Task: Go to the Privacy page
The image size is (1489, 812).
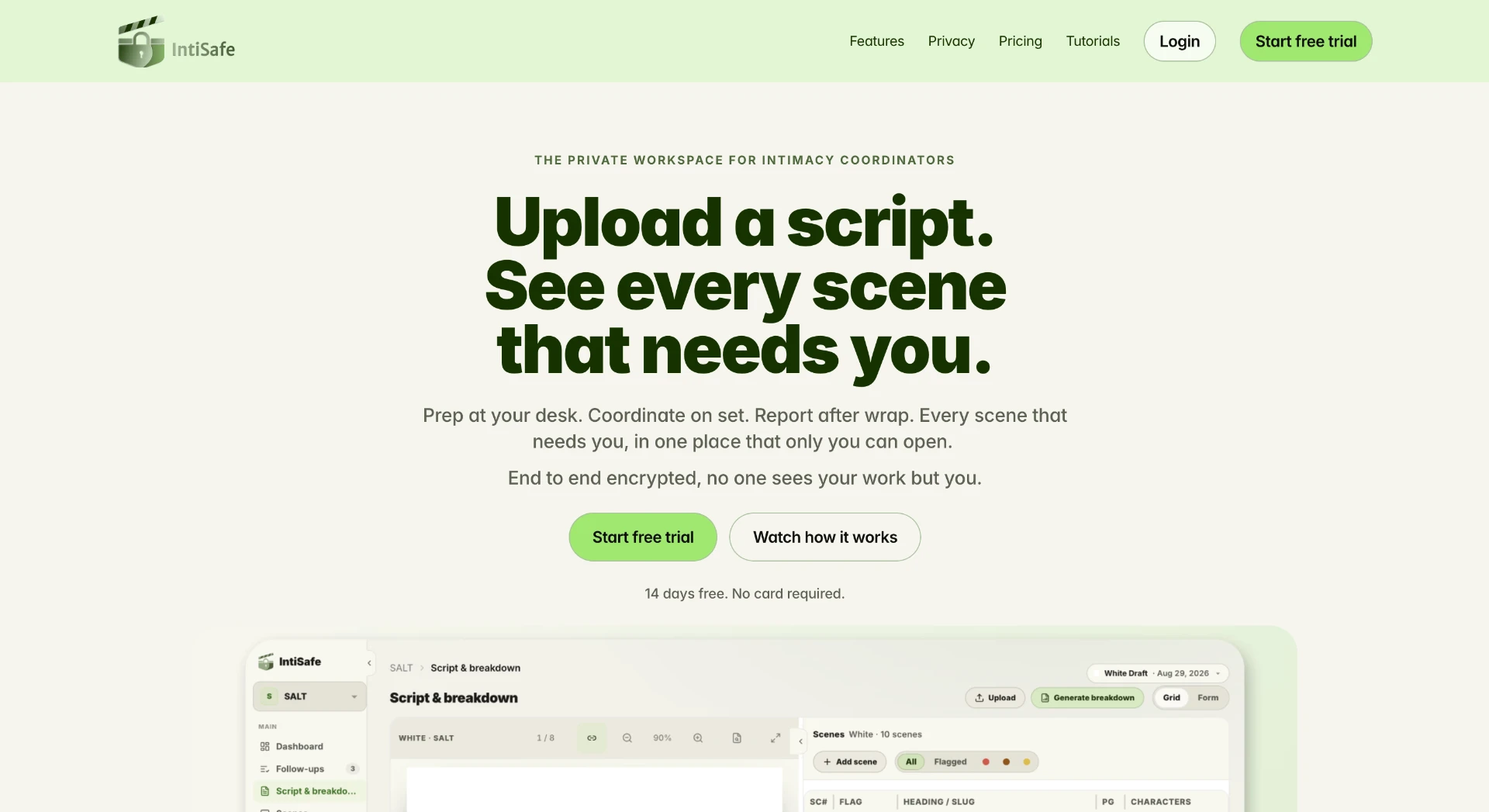Action: tap(951, 41)
